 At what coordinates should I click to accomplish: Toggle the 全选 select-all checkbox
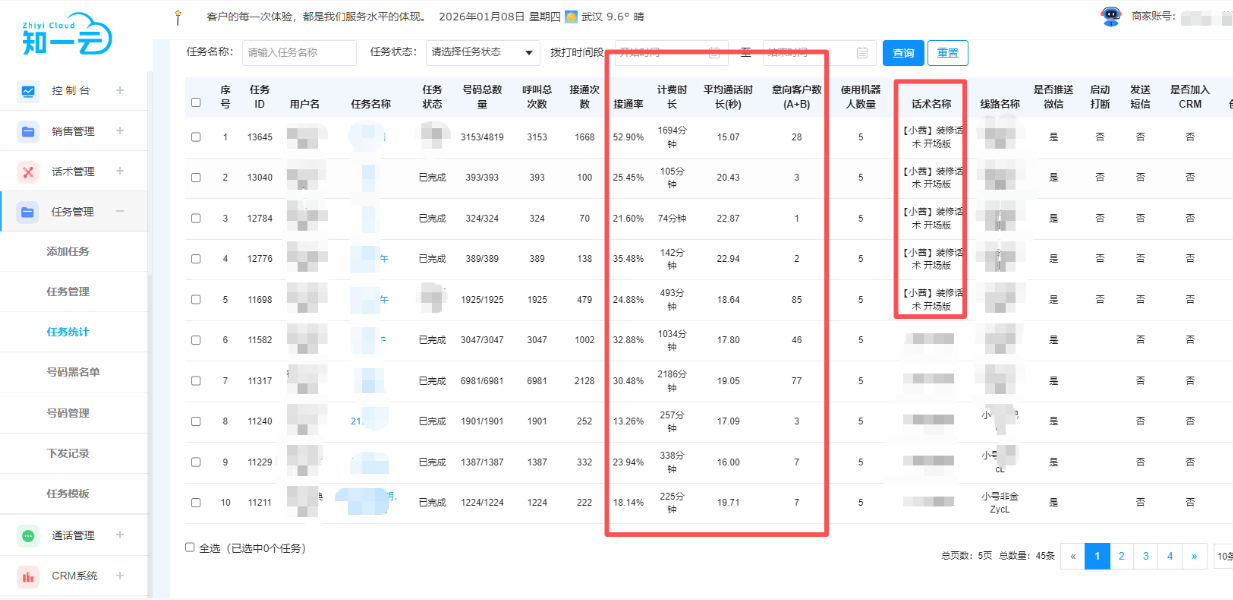[x=190, y=547]
